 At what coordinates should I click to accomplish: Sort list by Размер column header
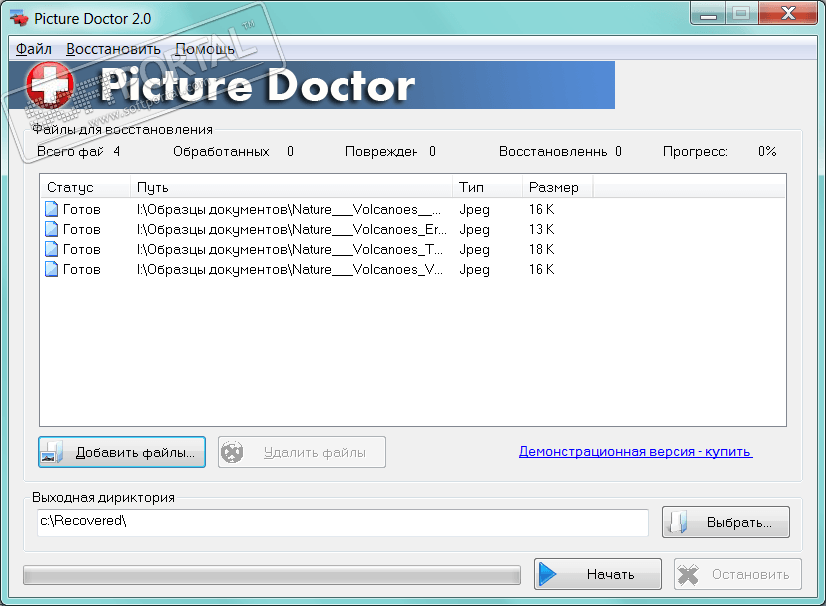[x=557, y=187]
